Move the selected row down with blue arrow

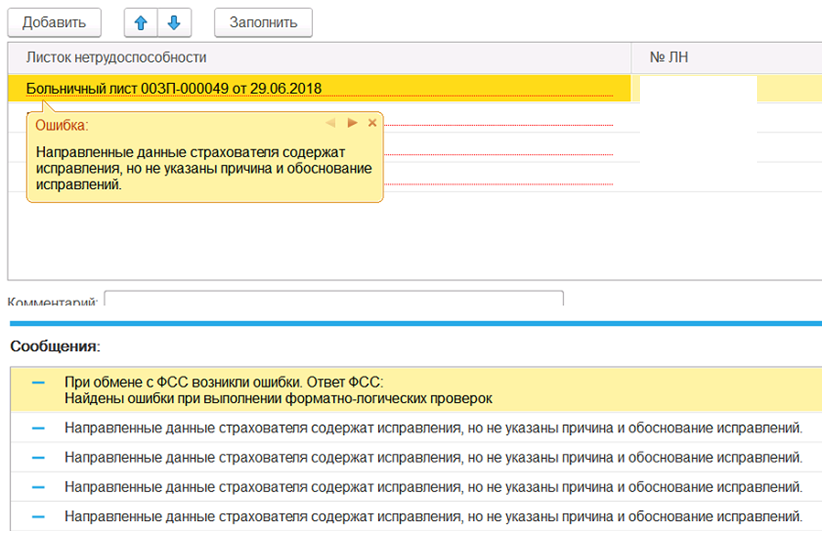(173, 21)
